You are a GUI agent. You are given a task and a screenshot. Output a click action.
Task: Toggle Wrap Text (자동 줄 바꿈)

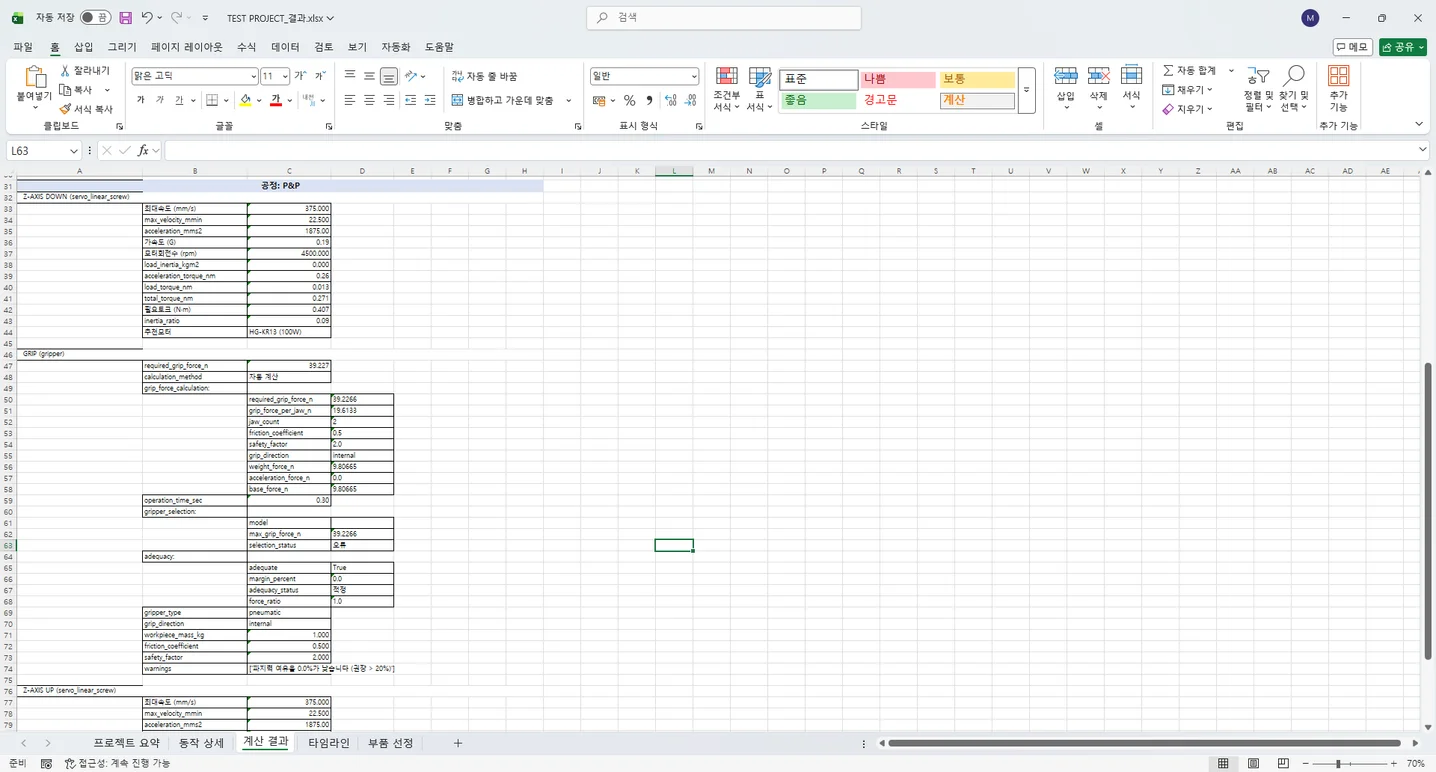point(484,76)
